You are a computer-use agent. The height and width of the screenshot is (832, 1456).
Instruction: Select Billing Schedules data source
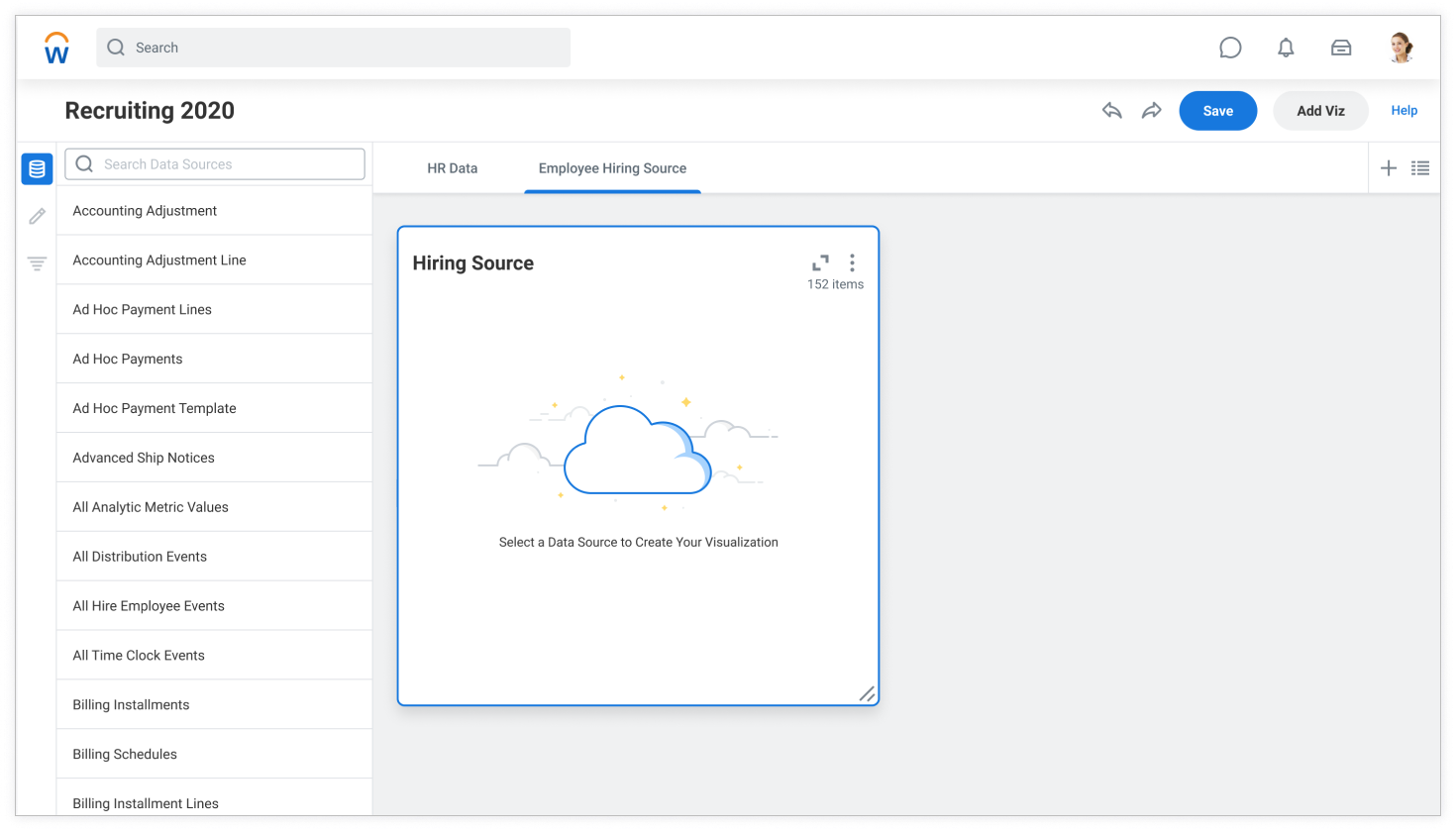(214, 755)
